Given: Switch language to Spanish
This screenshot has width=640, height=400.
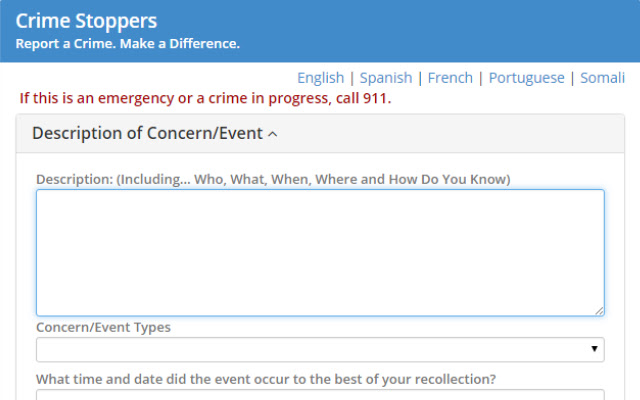Looking at the screenshot, I should pos(386,78).
